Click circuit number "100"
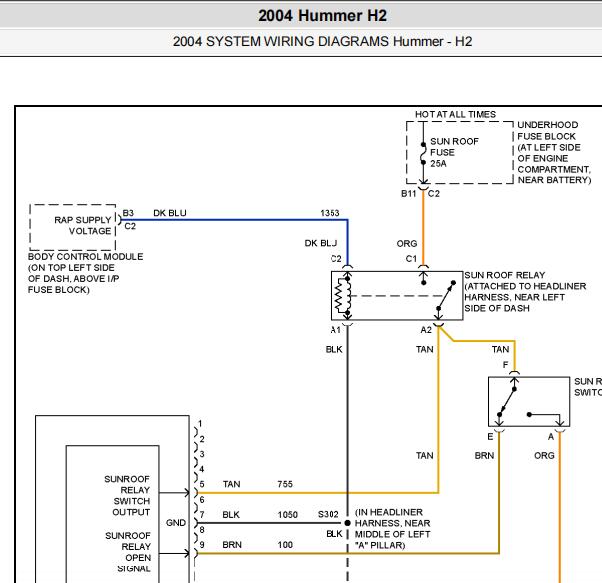This screenshot has width=602, height=583. 285,545
